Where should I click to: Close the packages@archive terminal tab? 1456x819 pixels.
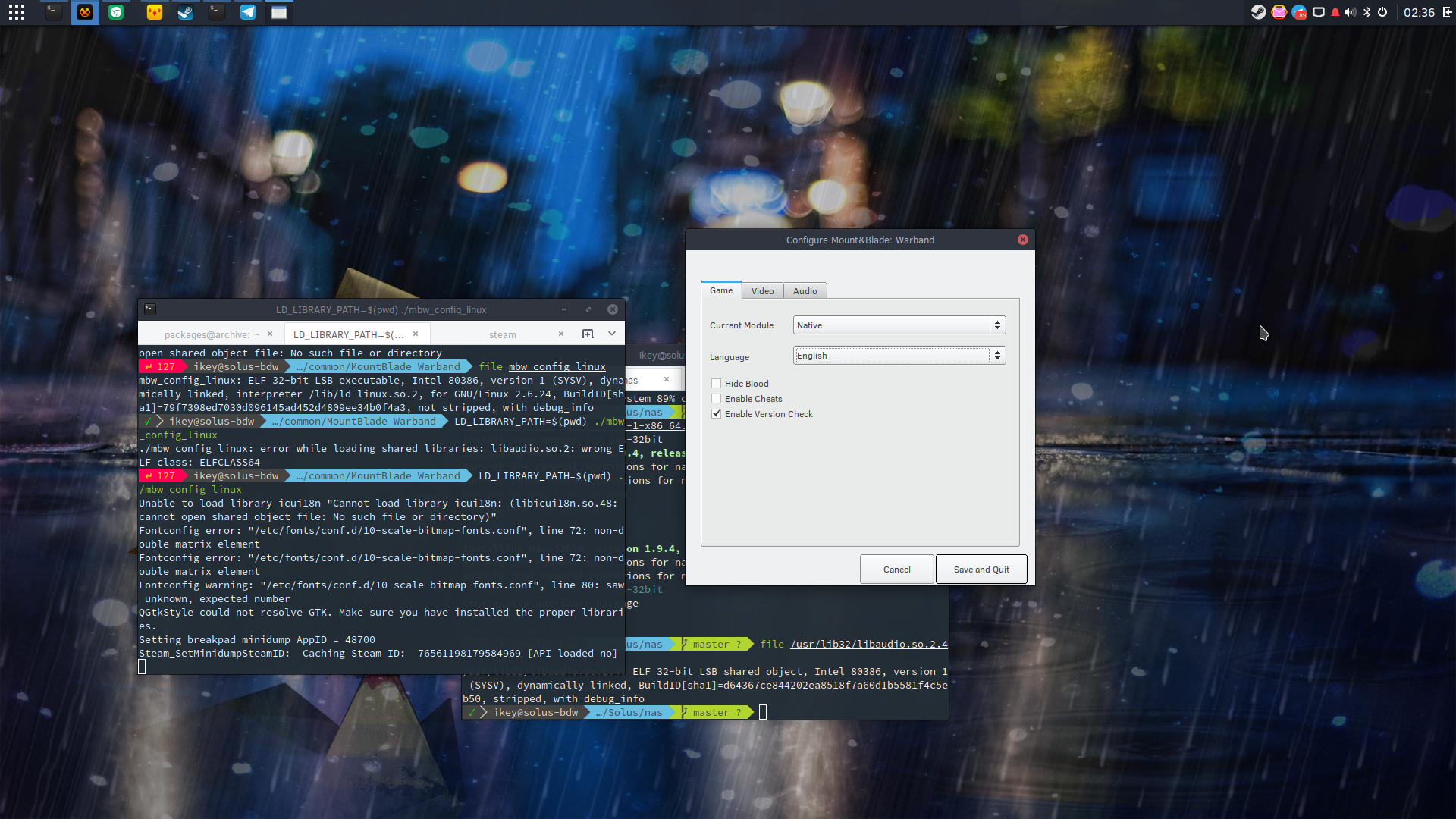coord(269,334)
